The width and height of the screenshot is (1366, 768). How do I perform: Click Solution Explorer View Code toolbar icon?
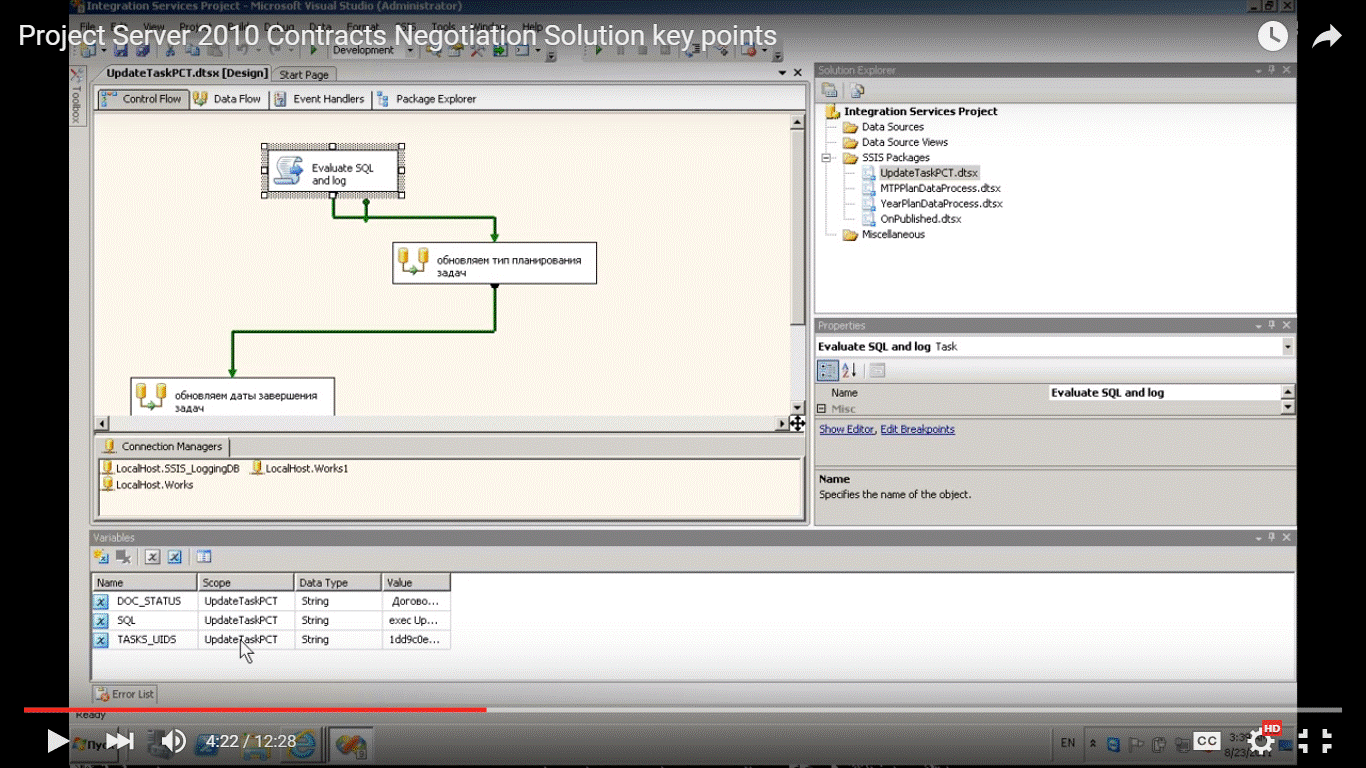tap(856, 90)
